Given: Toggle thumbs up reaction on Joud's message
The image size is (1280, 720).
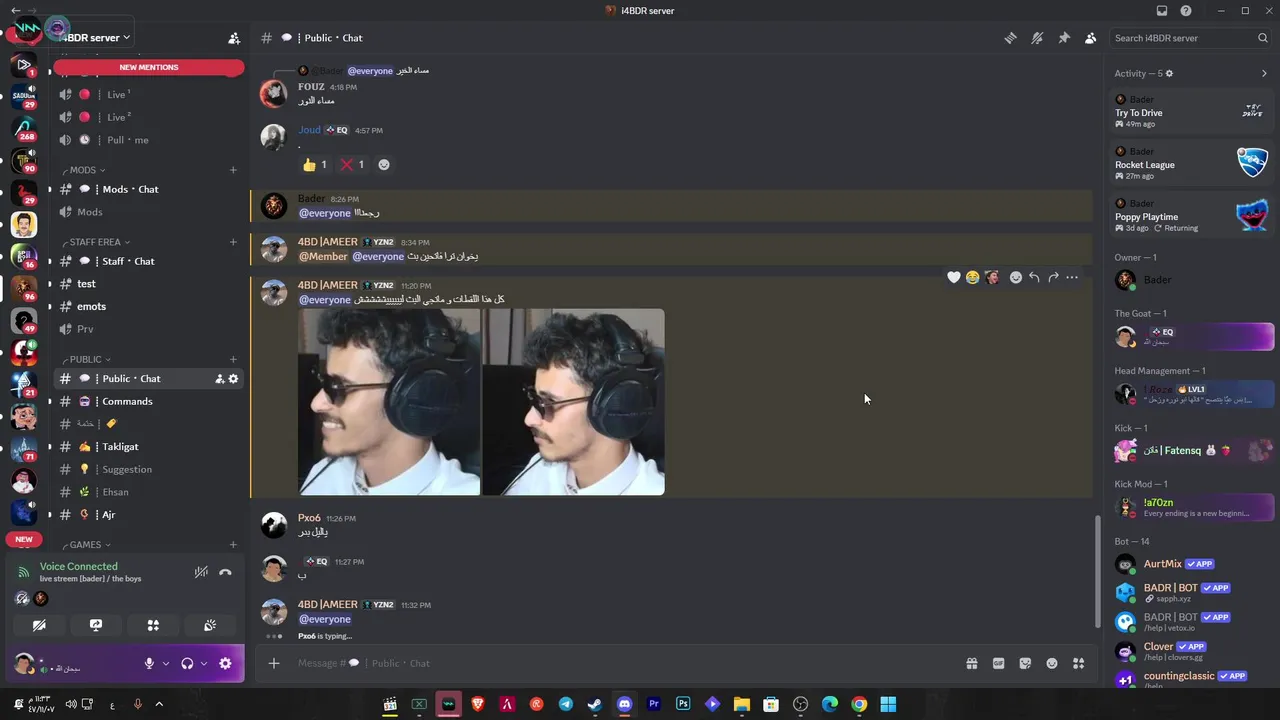Looking at the screenshot, I should (315, 164).
